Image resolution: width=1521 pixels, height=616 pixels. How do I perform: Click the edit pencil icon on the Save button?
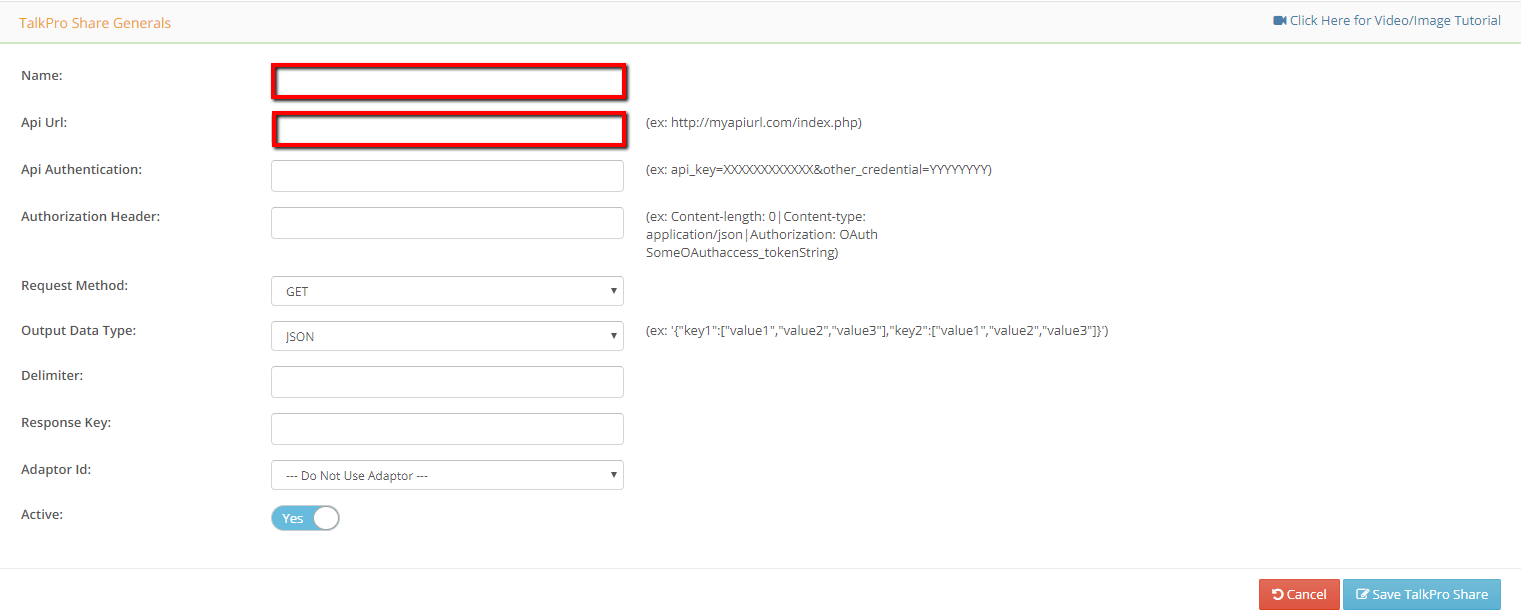[x=1361, y=595]
